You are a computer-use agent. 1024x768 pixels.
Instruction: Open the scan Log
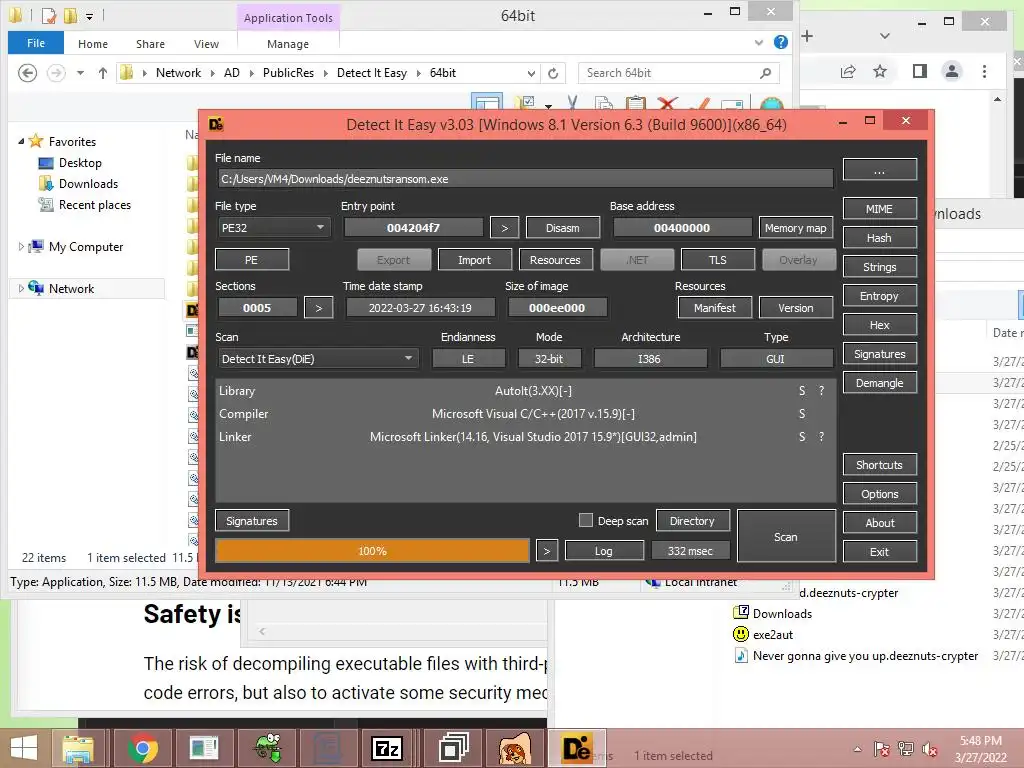(x=604, y=551)
